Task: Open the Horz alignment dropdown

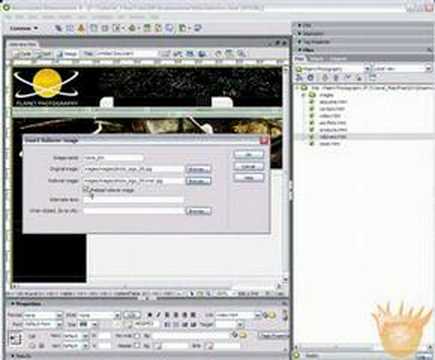Action: pos(85,336)
